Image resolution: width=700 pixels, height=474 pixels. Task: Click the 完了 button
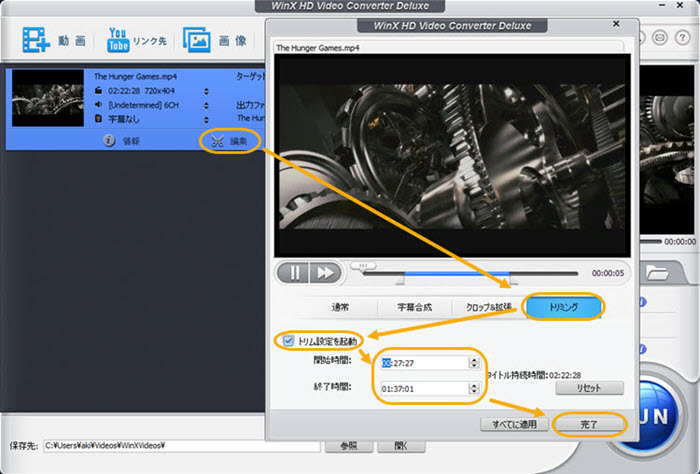[589, 424]
